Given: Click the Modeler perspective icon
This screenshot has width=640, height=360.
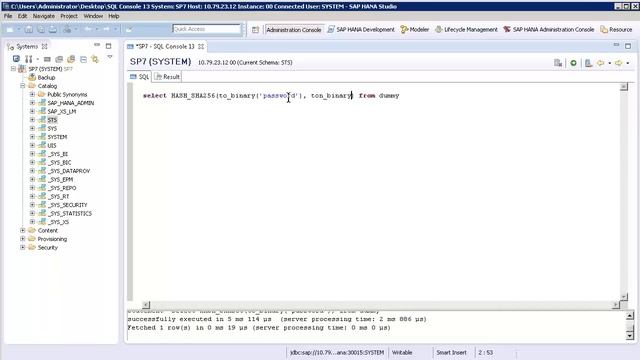Looking at the screenshot, I should [x=404, y=29].
